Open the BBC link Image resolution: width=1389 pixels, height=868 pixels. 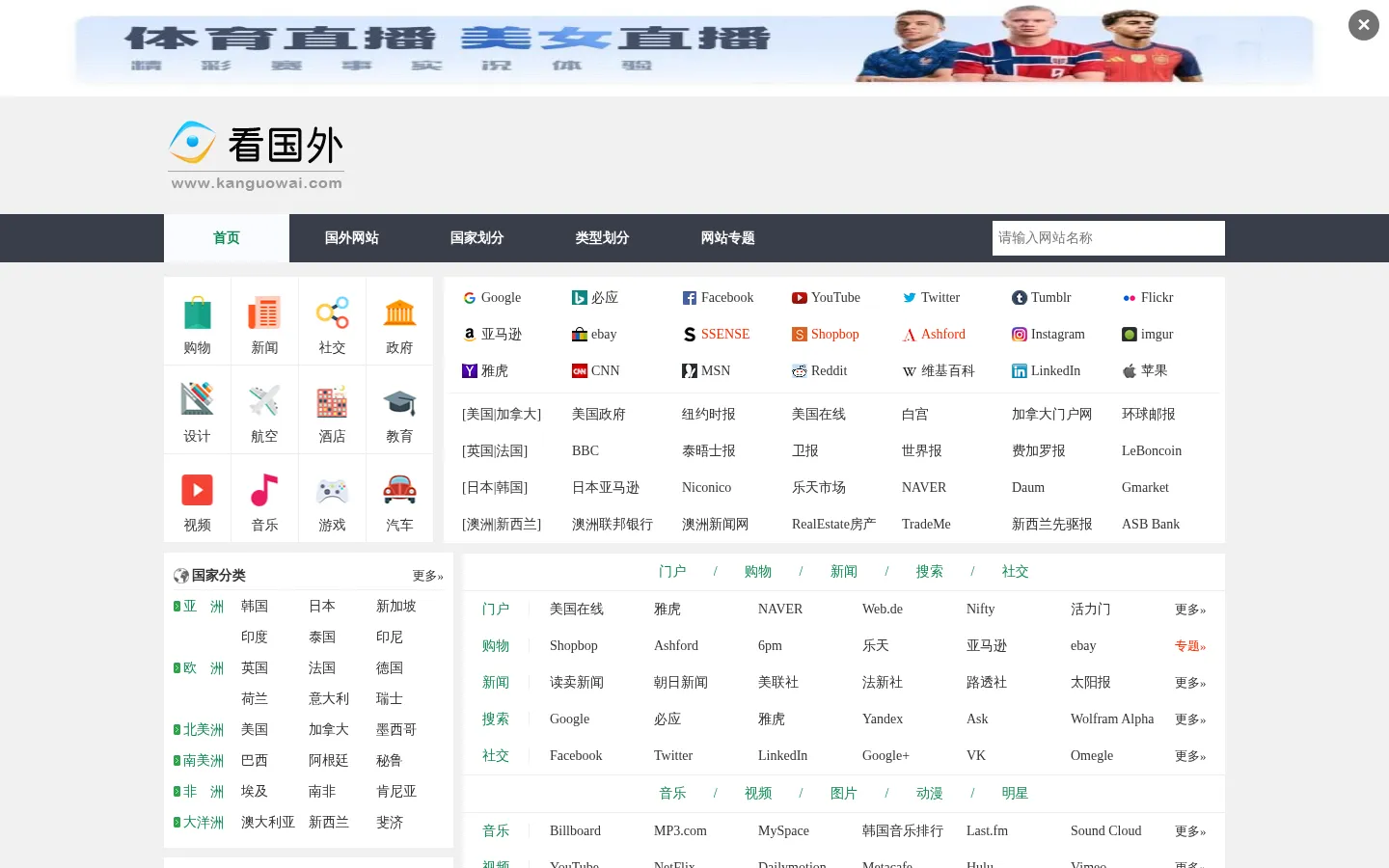pos(586,451)
